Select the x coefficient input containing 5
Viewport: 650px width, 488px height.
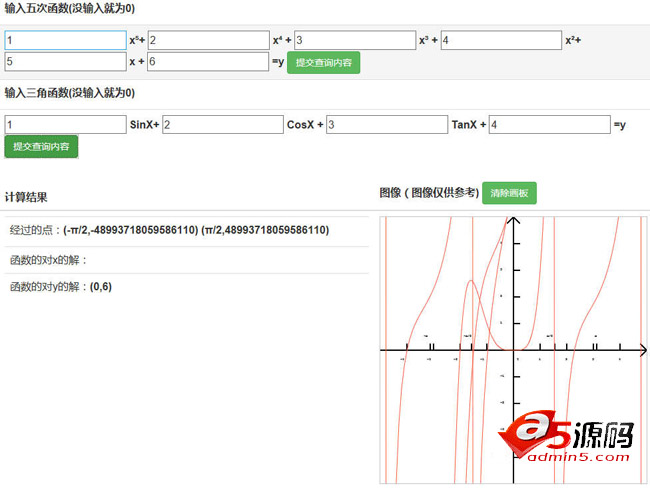click(65, 62)
